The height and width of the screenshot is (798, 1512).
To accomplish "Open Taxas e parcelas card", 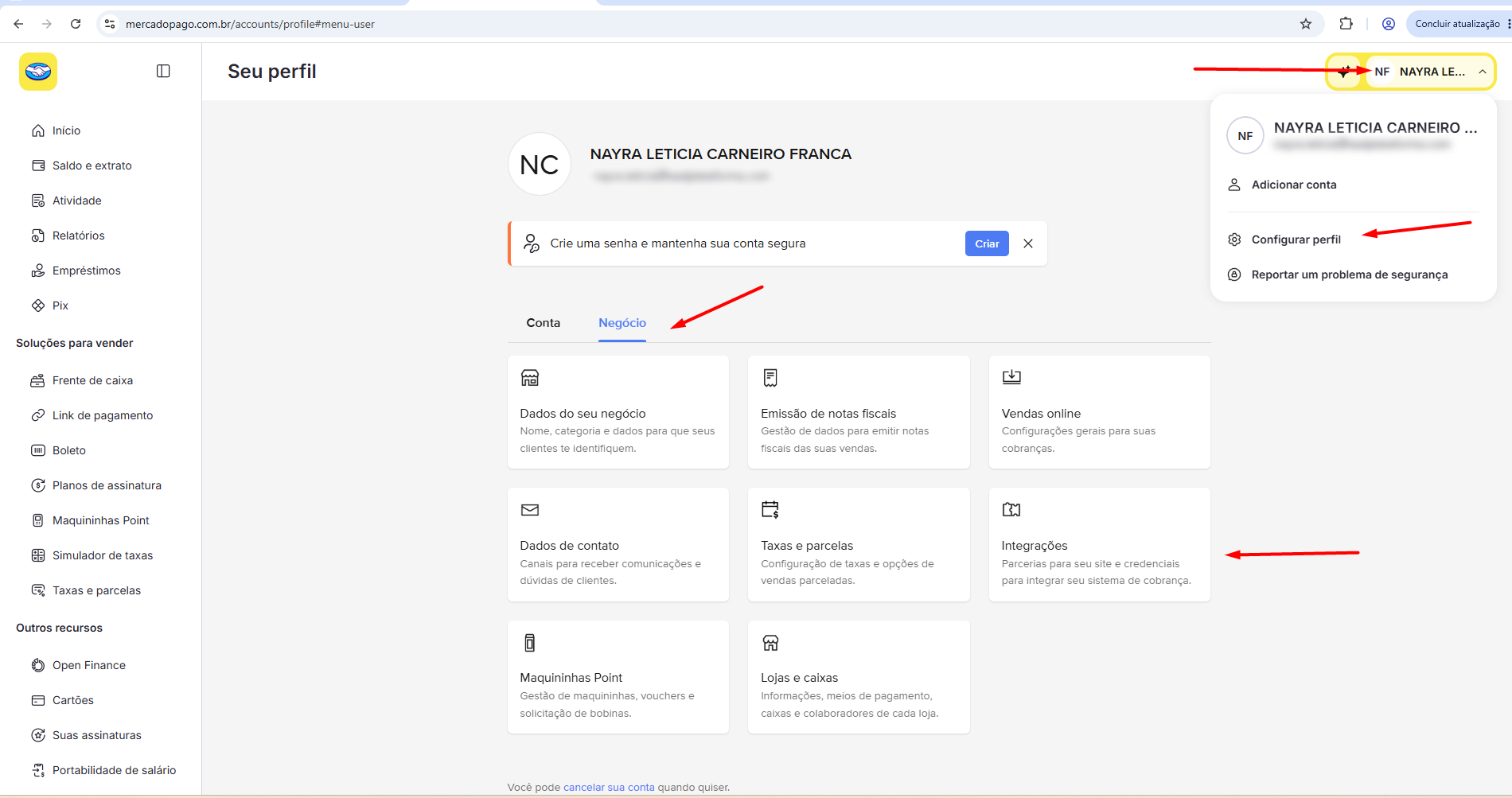I will 859,544.
